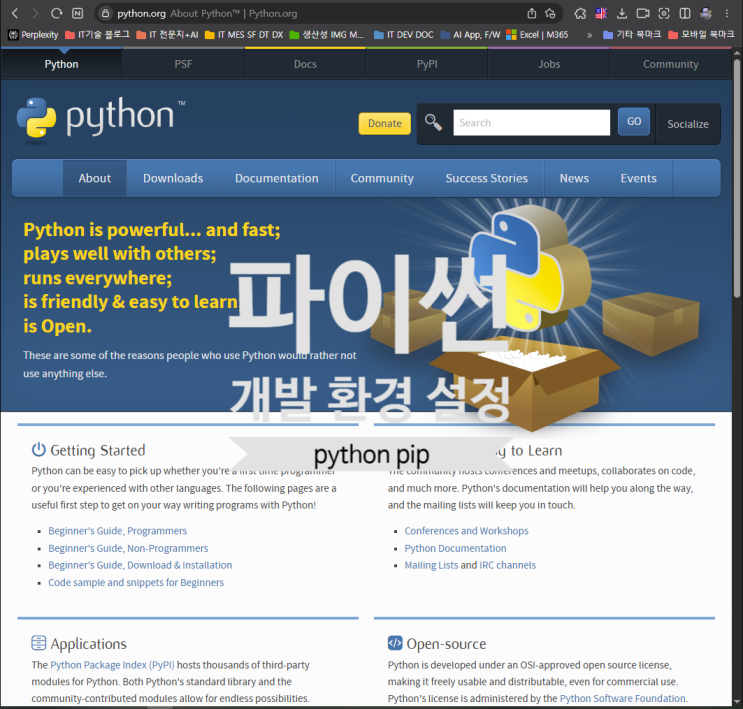Screen dimensions: 743x709
Task: Open Python Software Foundation link
Action: 623,698
